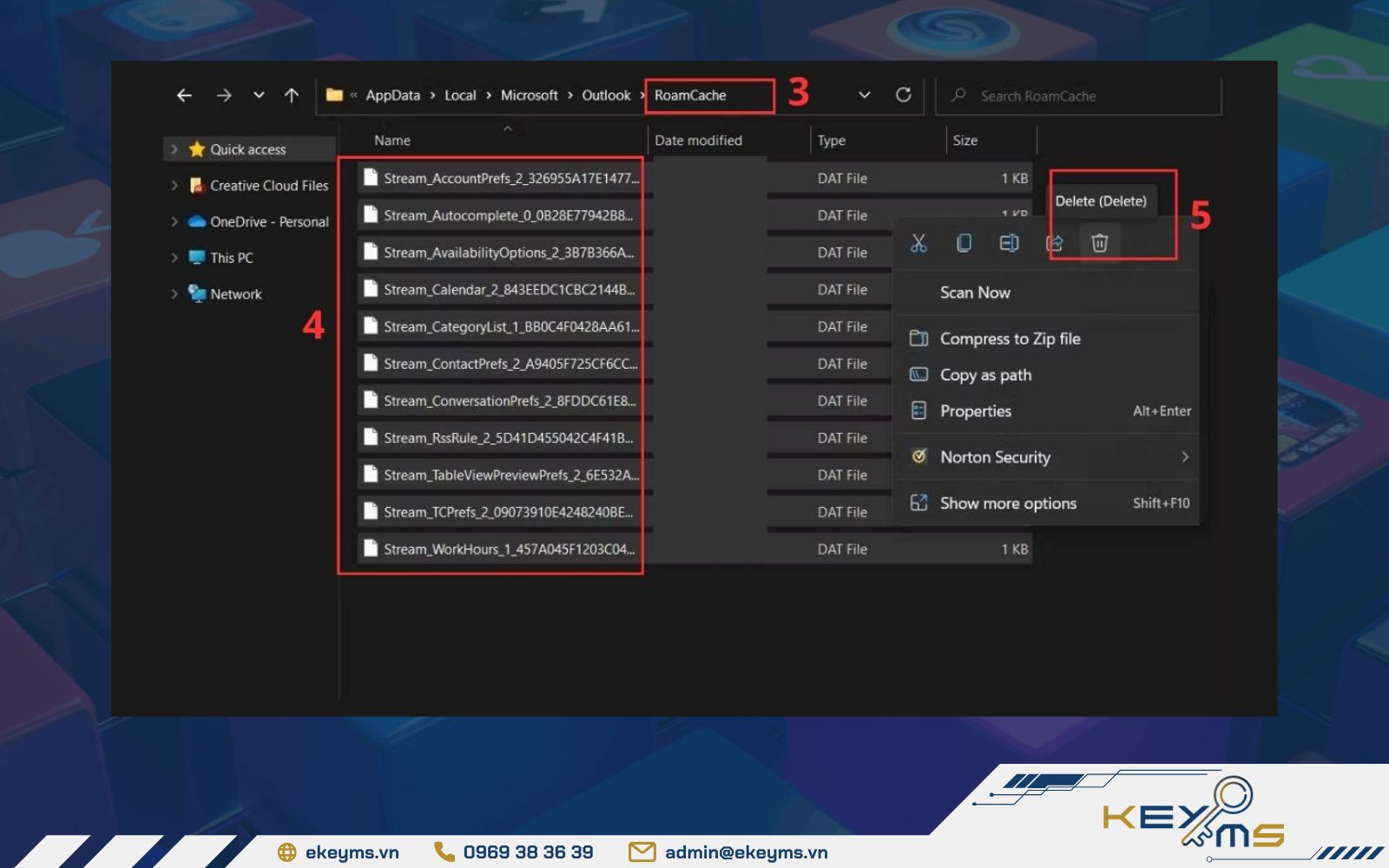Click the Quick access star icon

(x=198, y=148)
